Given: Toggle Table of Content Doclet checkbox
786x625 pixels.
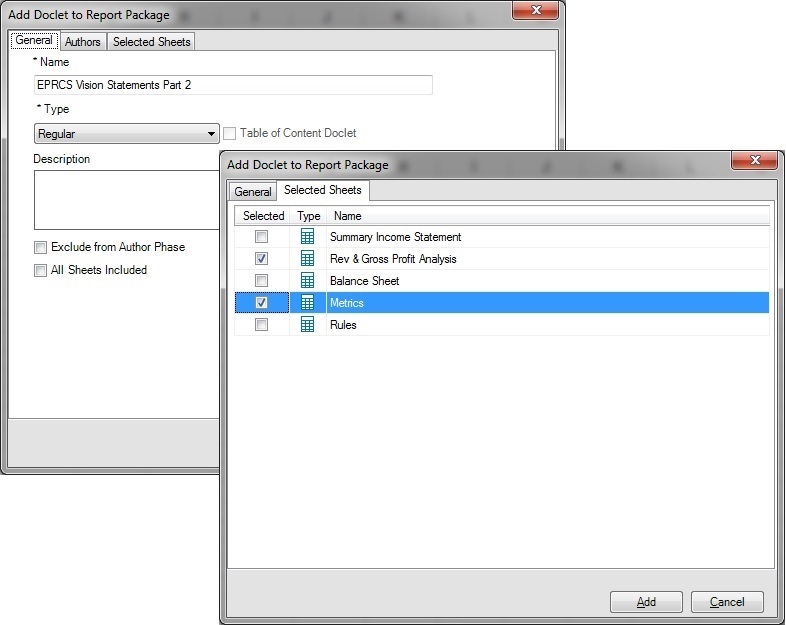Looking at the screenshot, I should coord(230,133).
